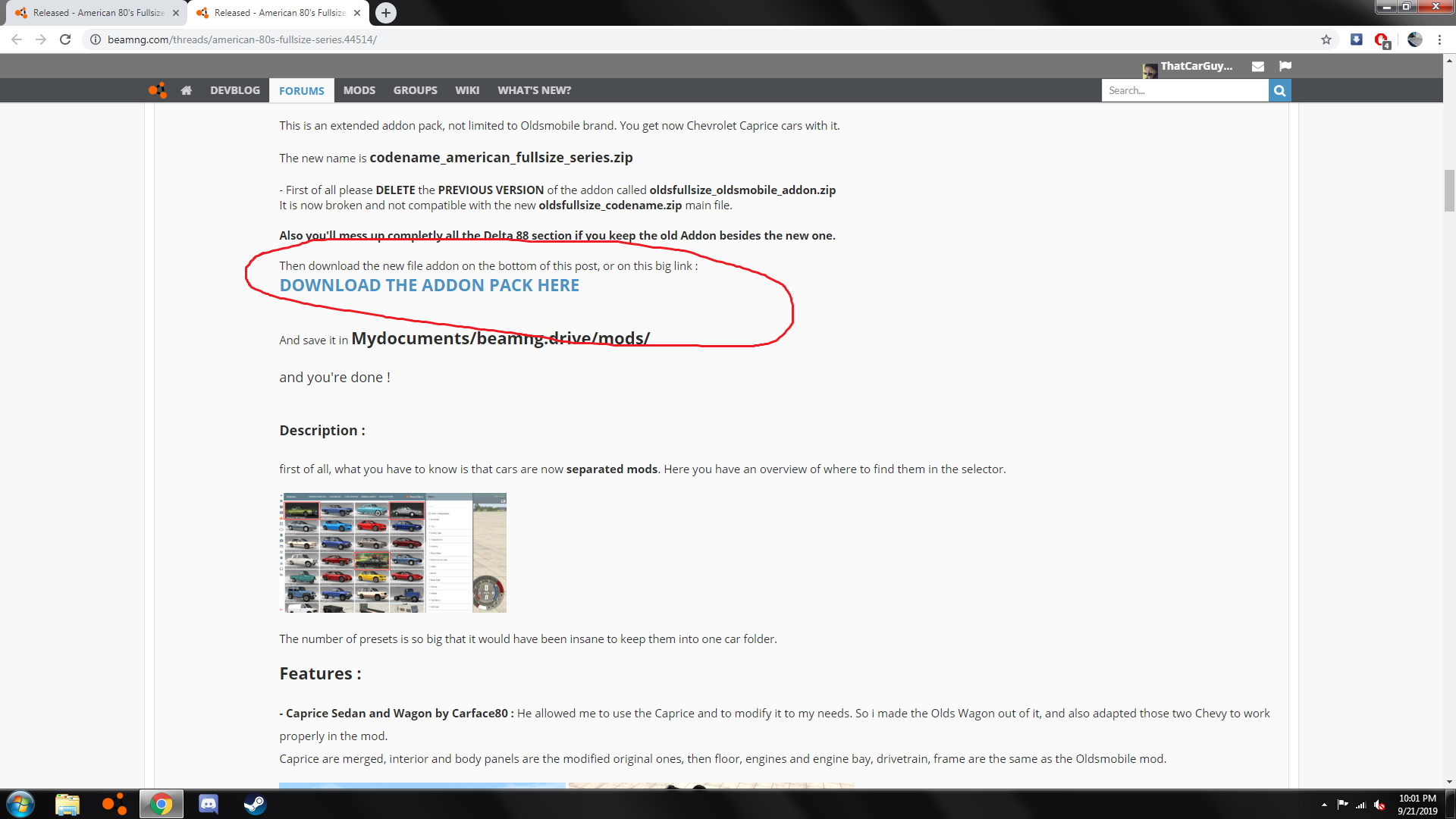
Task: Select the FORUMS tab
Action: (301, 90)
